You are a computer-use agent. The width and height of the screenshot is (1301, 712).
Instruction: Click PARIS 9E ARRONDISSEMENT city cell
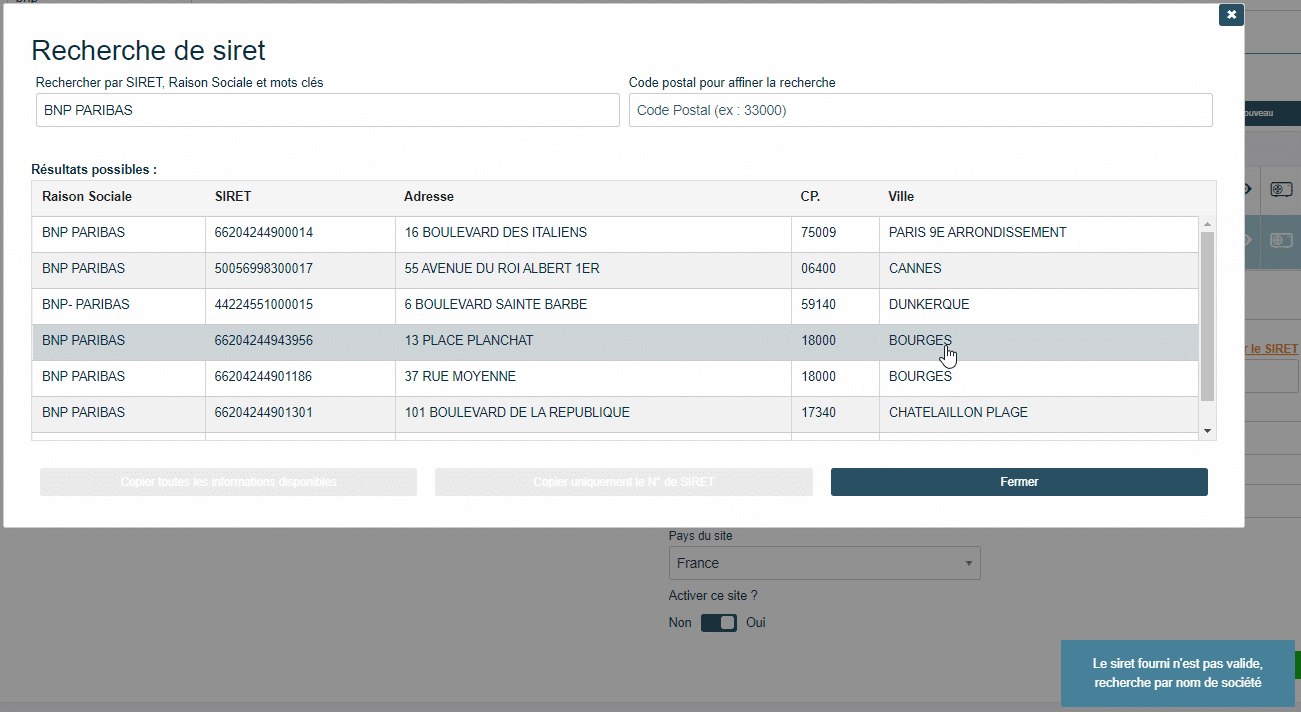(1039, 233)
